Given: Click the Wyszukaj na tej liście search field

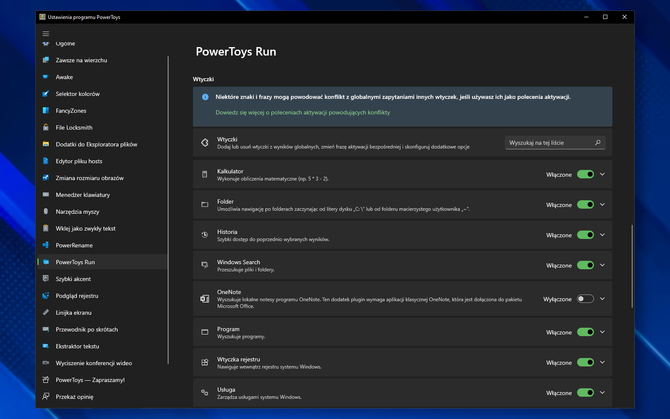Looking at the screenshot, I should tap(555, 143).
